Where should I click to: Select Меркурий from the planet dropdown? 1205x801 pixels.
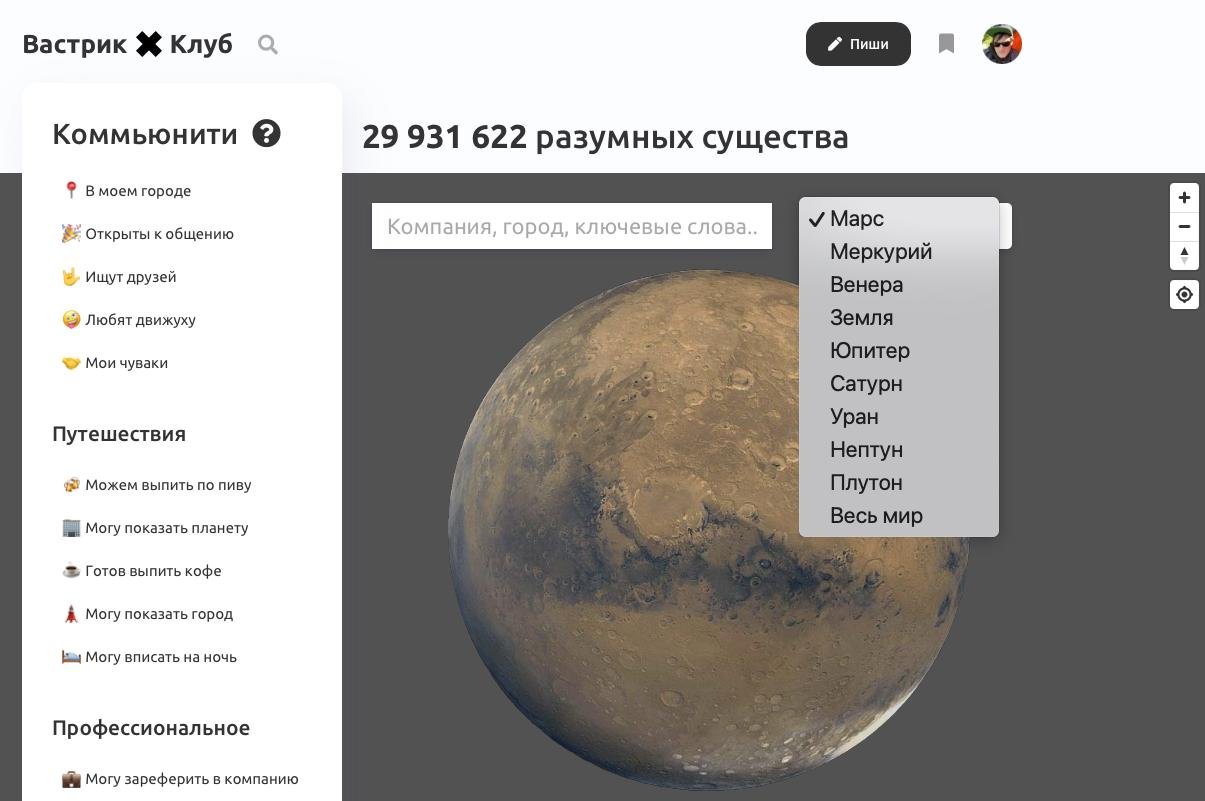(x=880, y=252)
